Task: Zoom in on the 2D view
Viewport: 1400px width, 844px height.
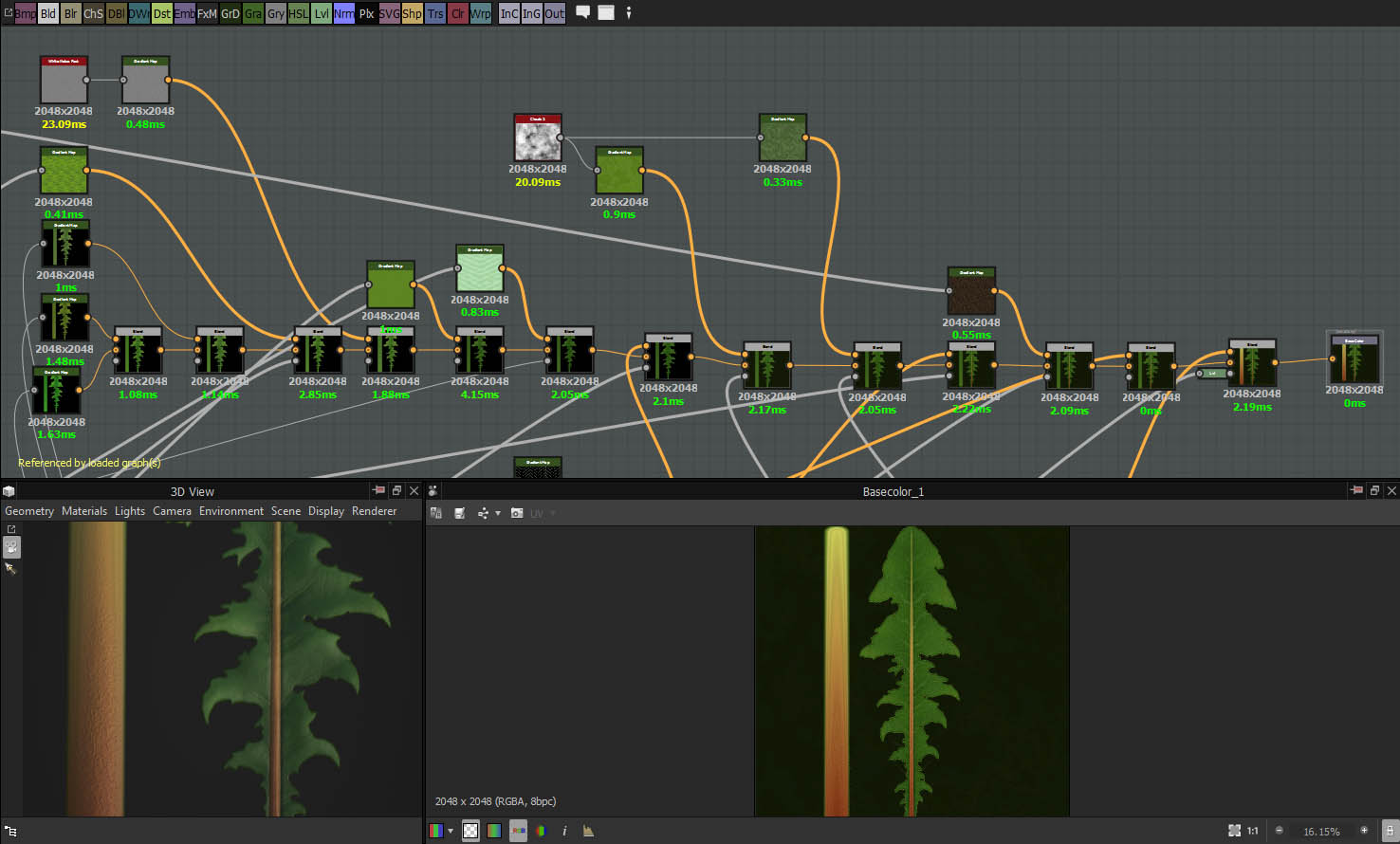Action: [x=1364, y=831]
